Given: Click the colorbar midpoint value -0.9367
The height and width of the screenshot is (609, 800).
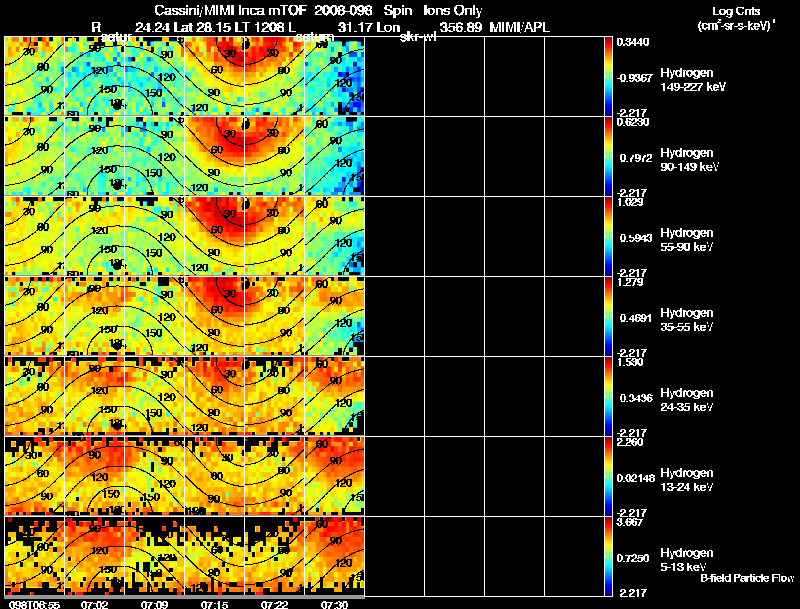Looking at the screenshot, I should 634,78.
